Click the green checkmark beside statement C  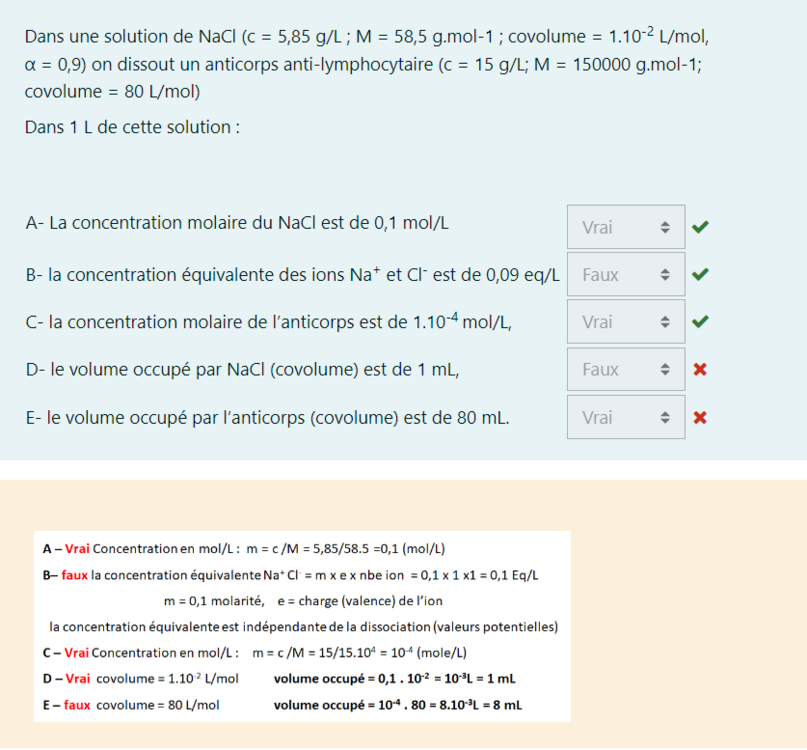pyautogui.click(x=700, y=322)
